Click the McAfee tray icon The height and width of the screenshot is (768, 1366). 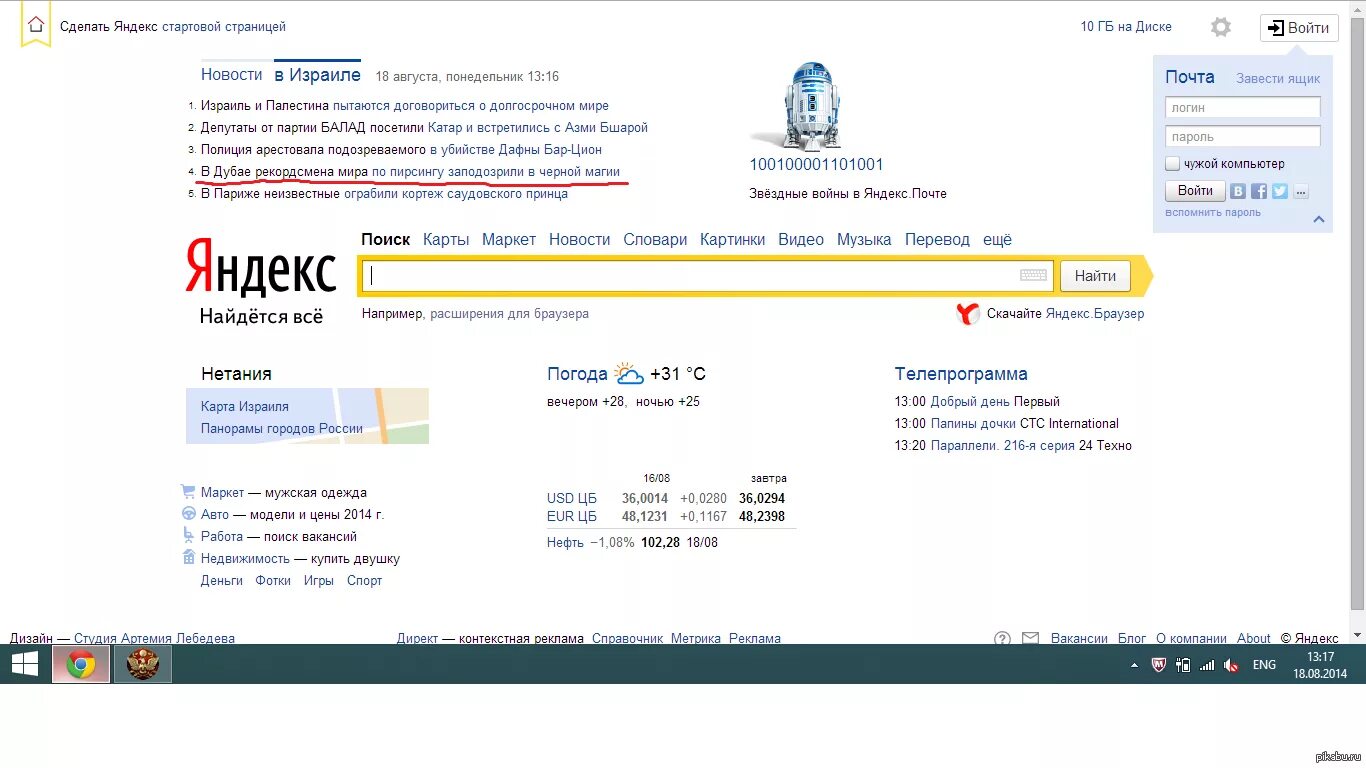tap(1159, 665)
